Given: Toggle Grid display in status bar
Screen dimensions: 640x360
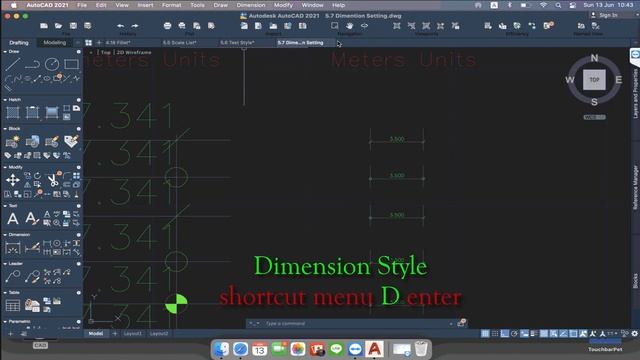Looking at the screenshot, I should point(485,333).
